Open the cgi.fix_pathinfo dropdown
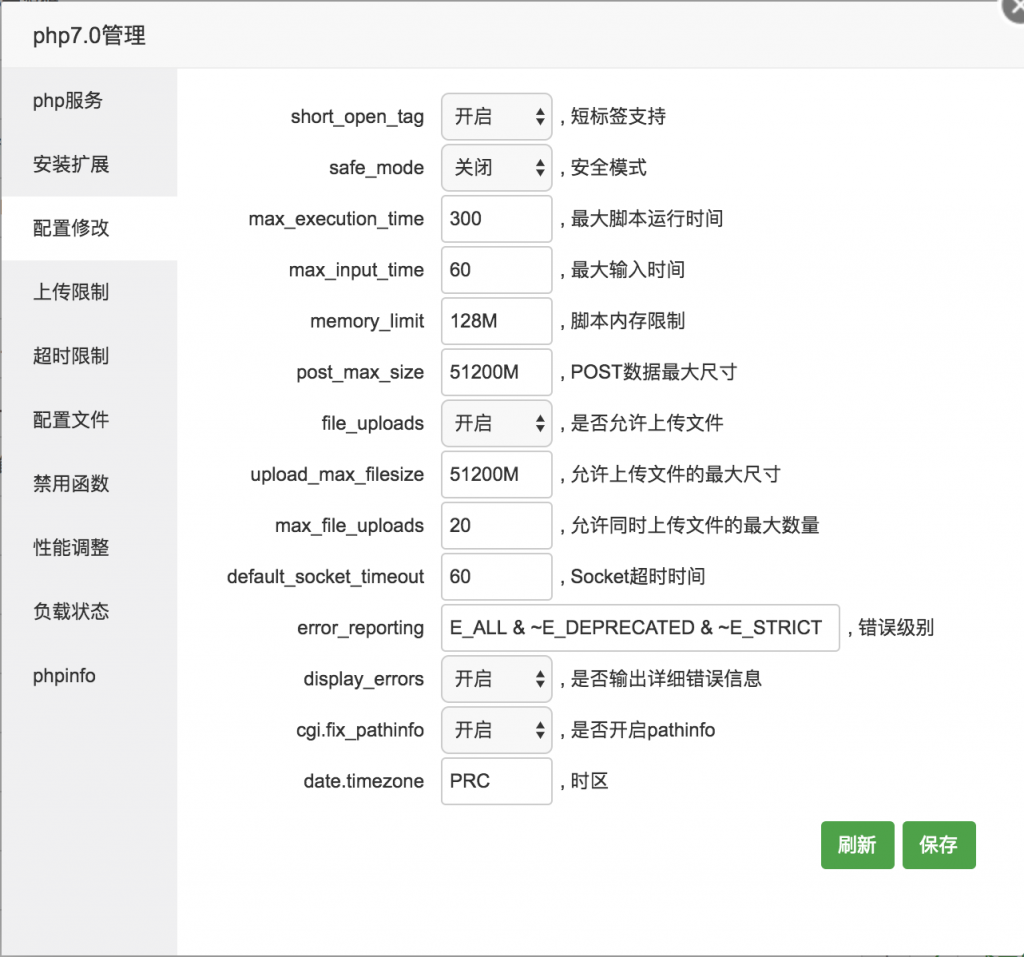Viewport: 1024px width, 957px height. [x=496, y=730]
